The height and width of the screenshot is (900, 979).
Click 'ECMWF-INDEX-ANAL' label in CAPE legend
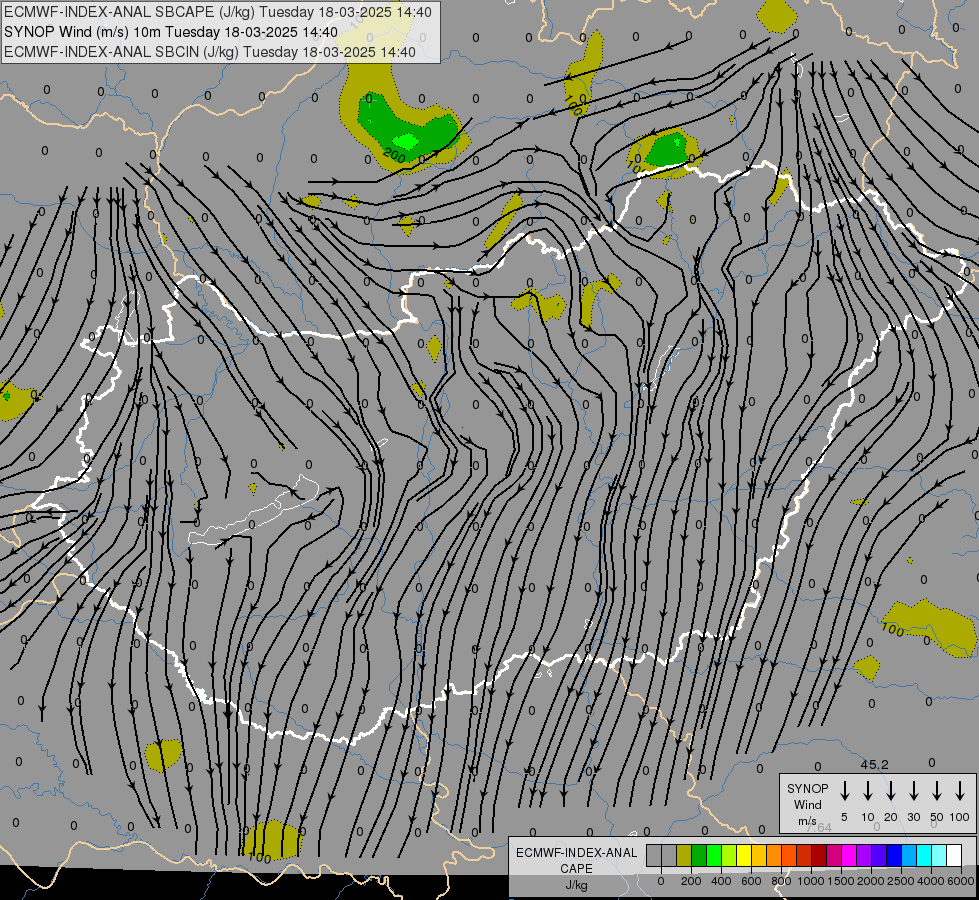point(576,853)
